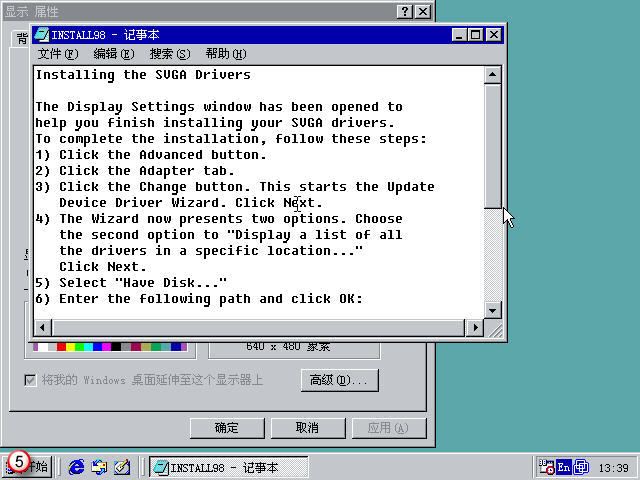Click the horizontal scrollbar left arrow
The height and width of the screenshot is (480, 640).
[42, 327]
